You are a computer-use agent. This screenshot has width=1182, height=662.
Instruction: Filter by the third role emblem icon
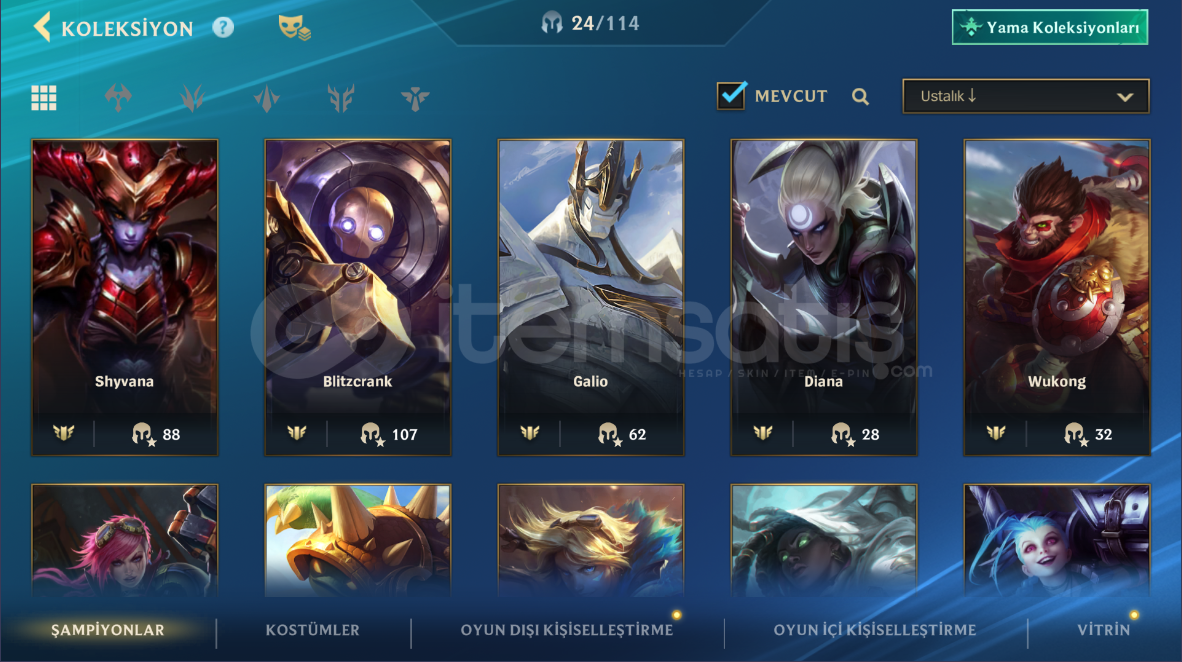[x=266, y=97]
